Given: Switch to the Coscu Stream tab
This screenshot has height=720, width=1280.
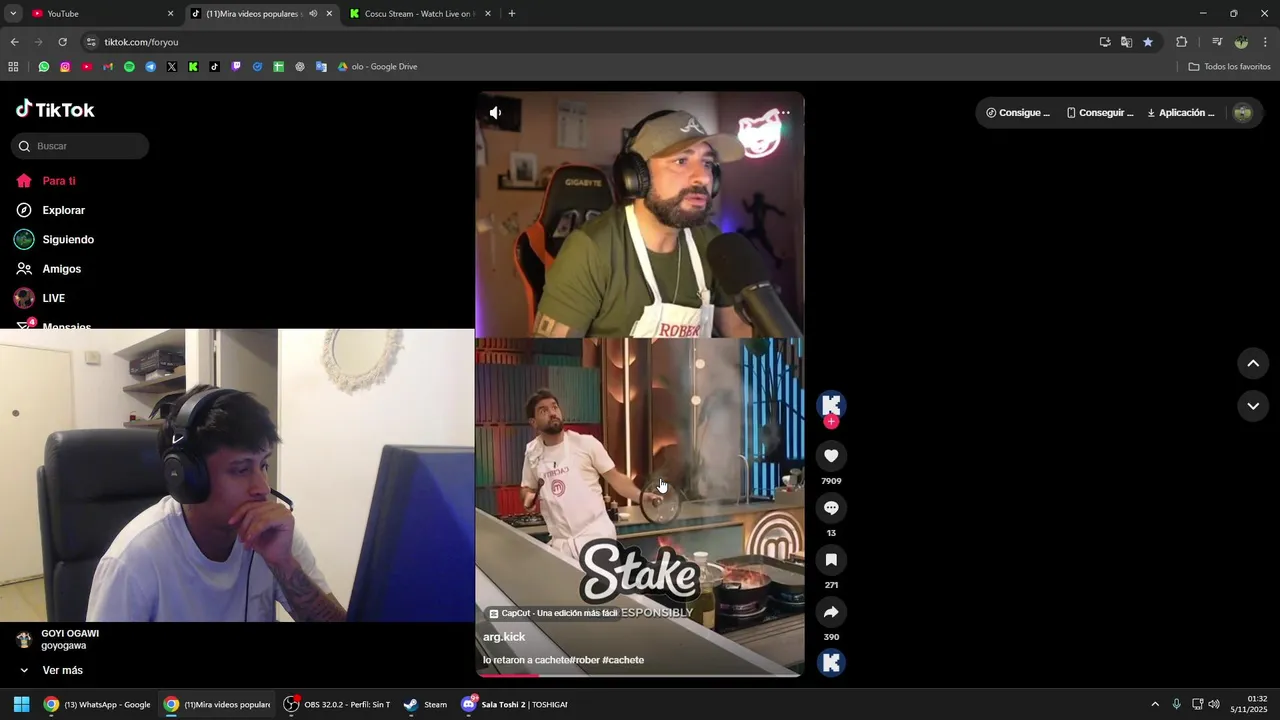Looking at the screenshot, I should coord(420,14).
